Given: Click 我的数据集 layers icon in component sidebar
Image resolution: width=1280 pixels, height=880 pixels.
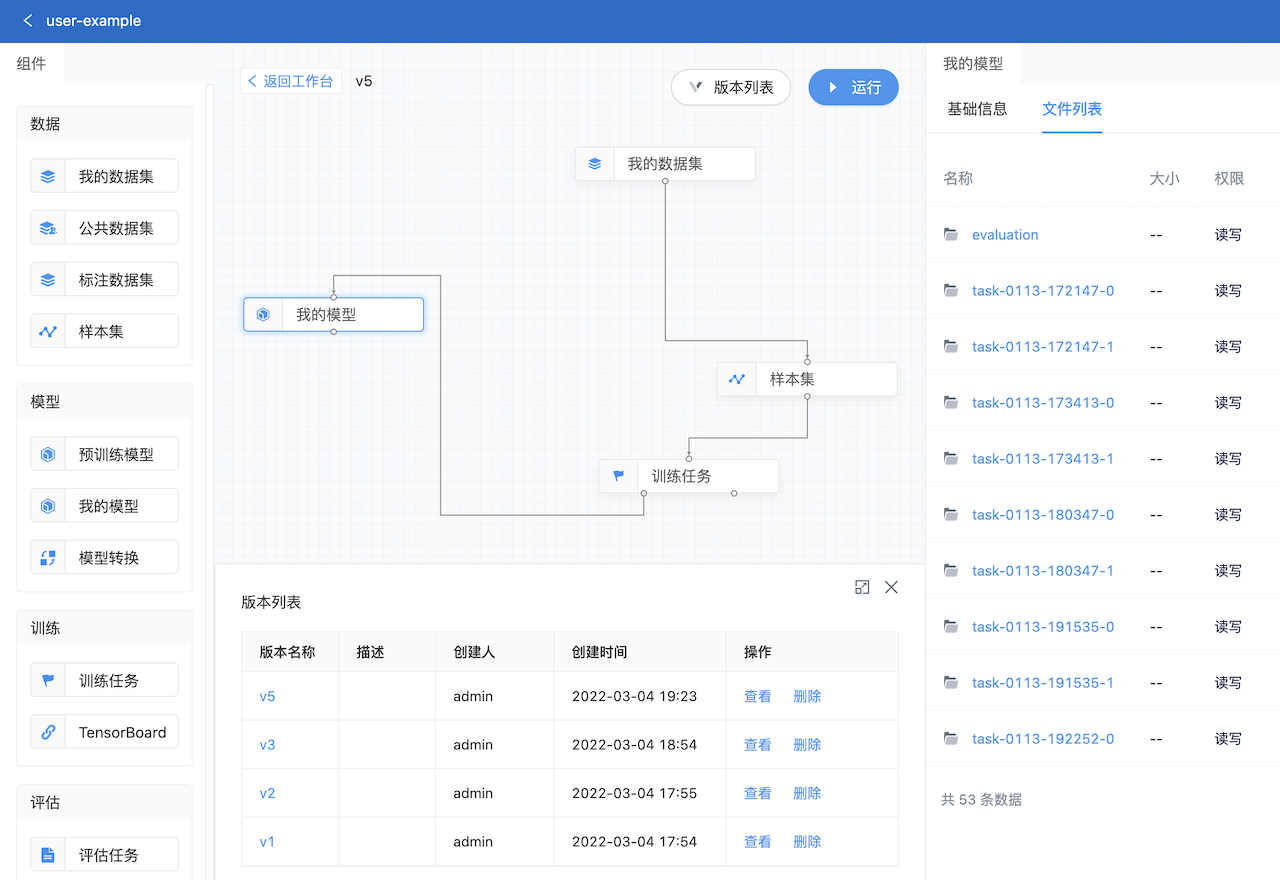Looking at the screenshot, I should pos(48,177).
